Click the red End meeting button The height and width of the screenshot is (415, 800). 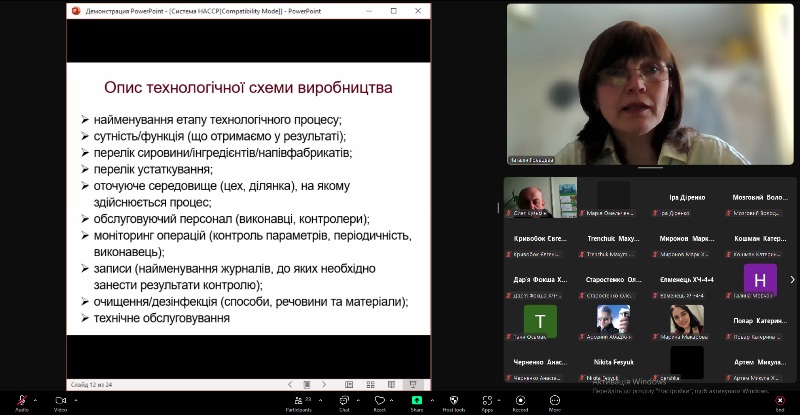(x=779, y=401)
